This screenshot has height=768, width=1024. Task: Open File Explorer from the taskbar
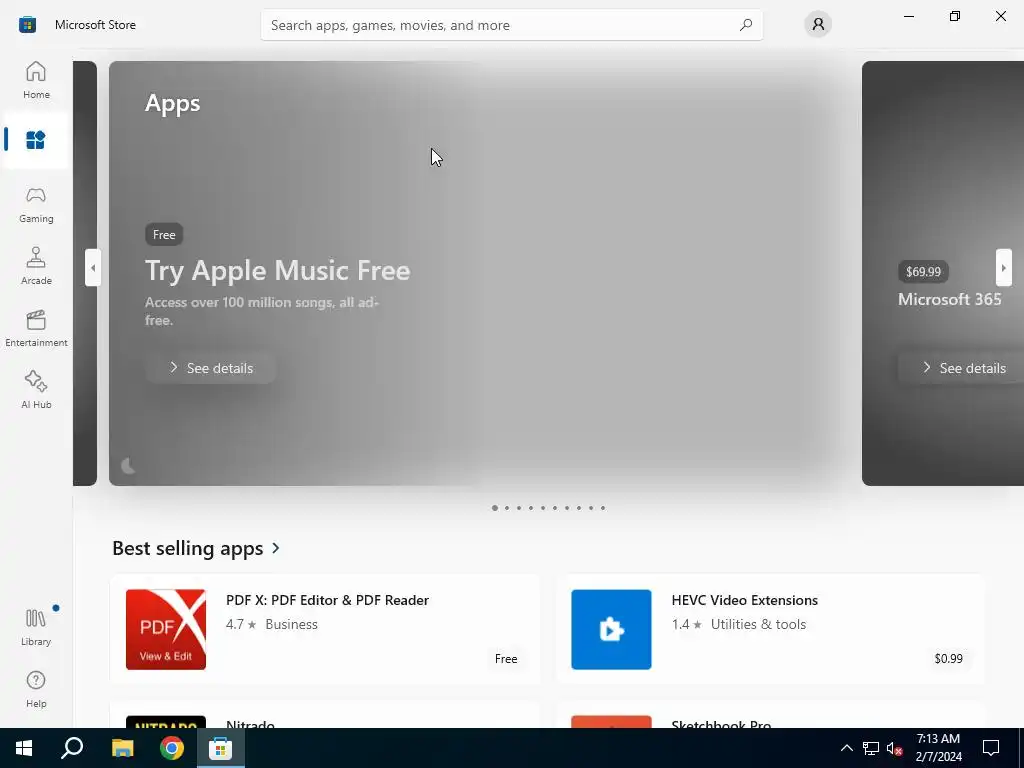click(x=122, y=748)
